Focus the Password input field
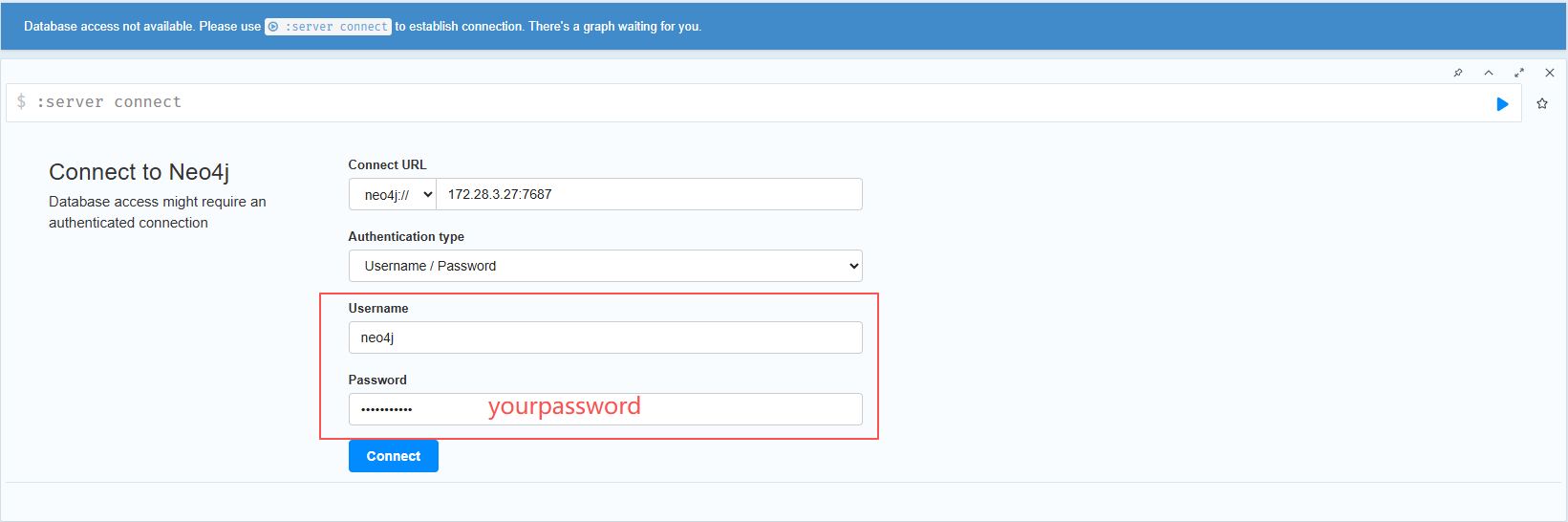This screenshot has height=522, width=1568. [x=606, y=409]
